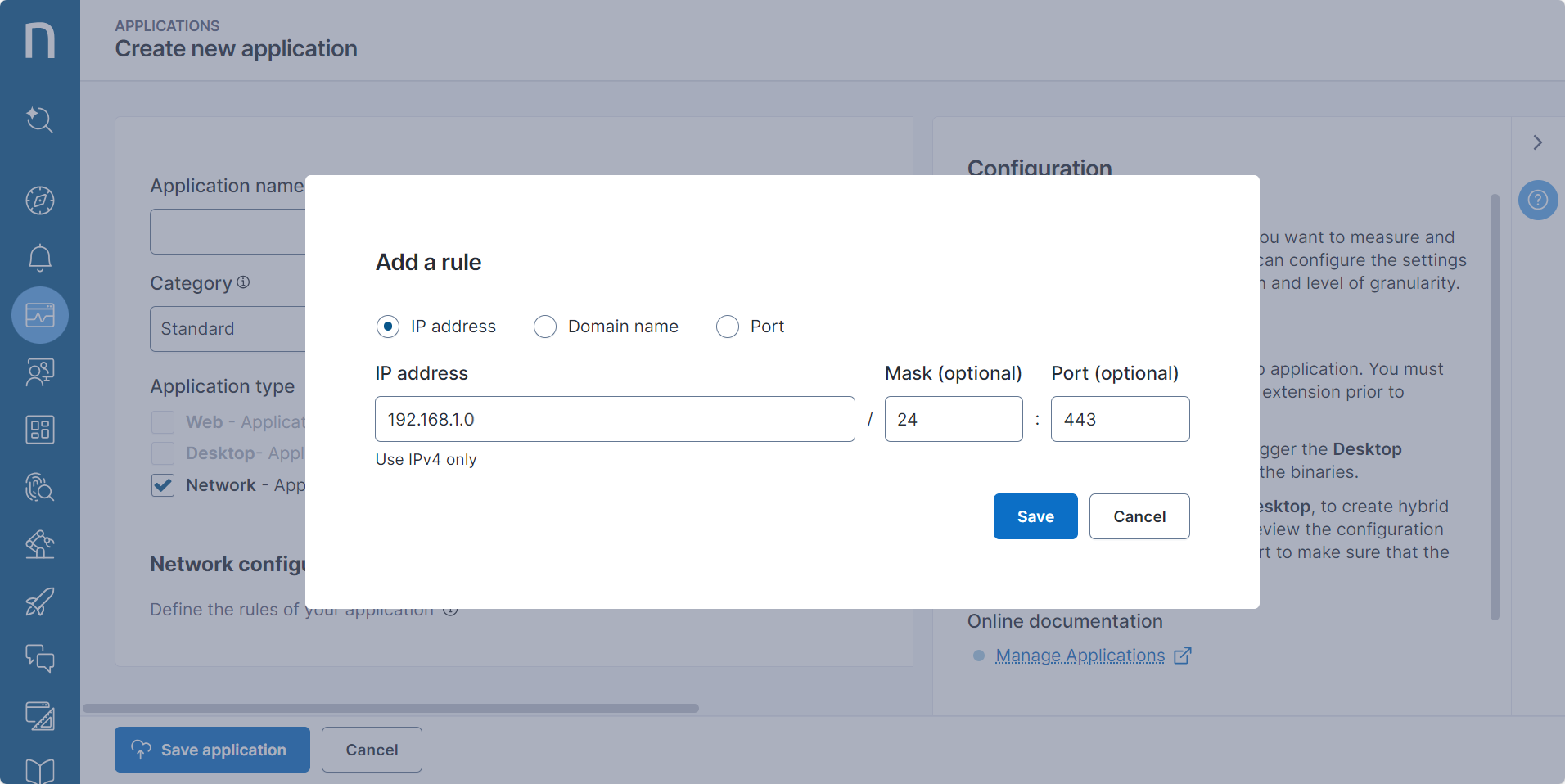Open the chat bubbles icon in sidebar
Image resolution: width=1565 pixels, height=784 pixels.
pyautogui.click(x=39, y=658)
